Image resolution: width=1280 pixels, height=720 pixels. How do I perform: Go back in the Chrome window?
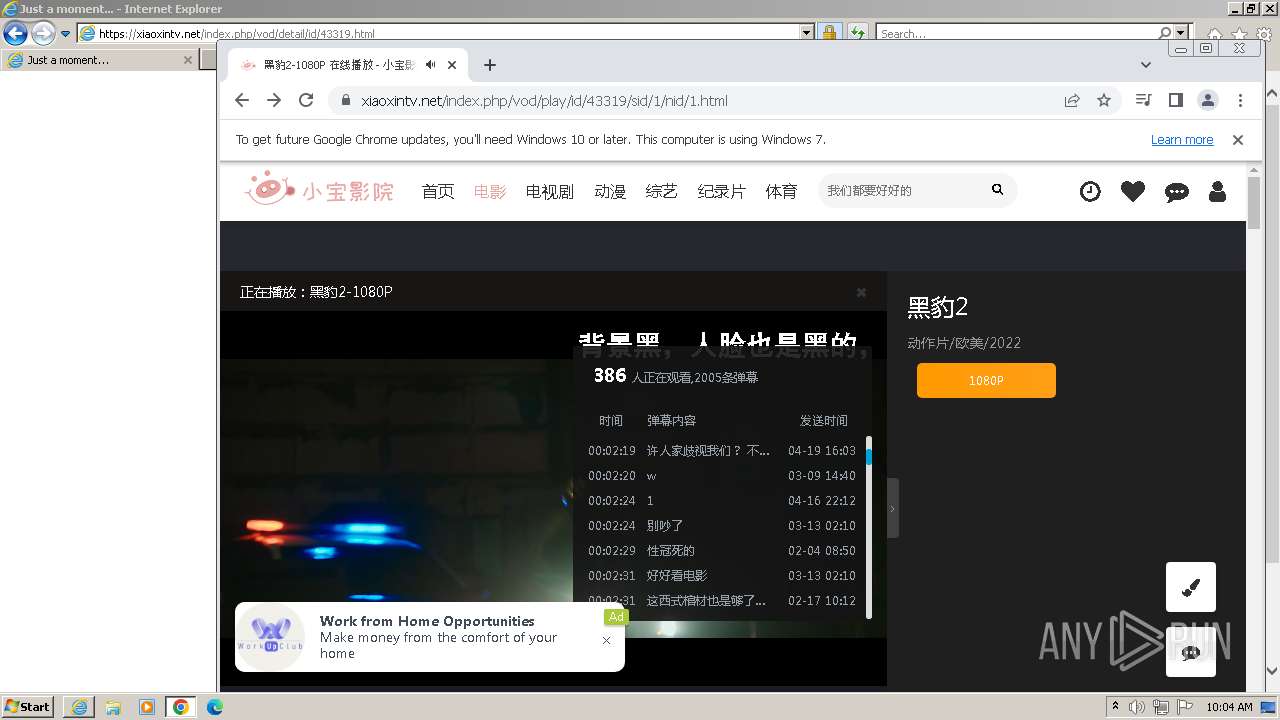[242, 100]
